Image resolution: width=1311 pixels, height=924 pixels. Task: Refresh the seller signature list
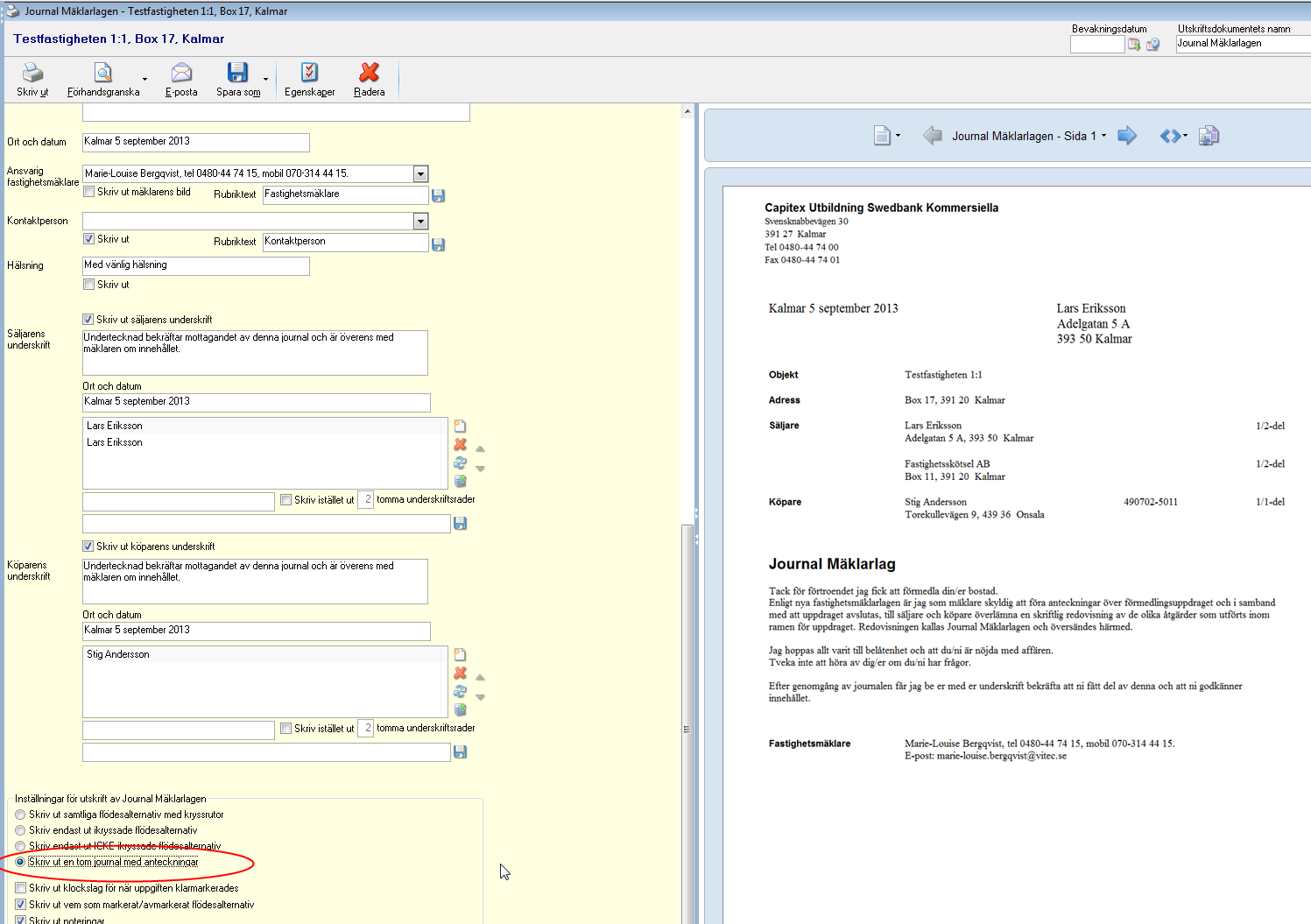(460, 463)
